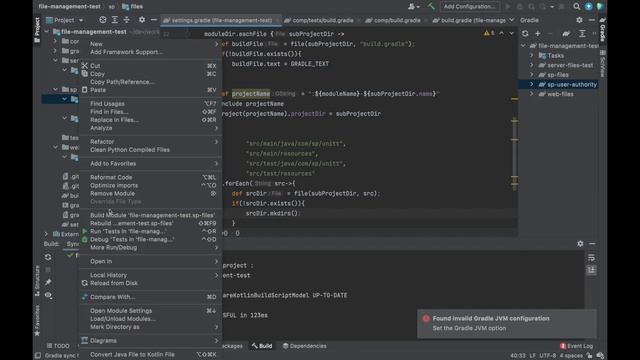Hide the Project tool window
Image resolution: width=640 pixels, height=360 pixels.
click(153, 20)
